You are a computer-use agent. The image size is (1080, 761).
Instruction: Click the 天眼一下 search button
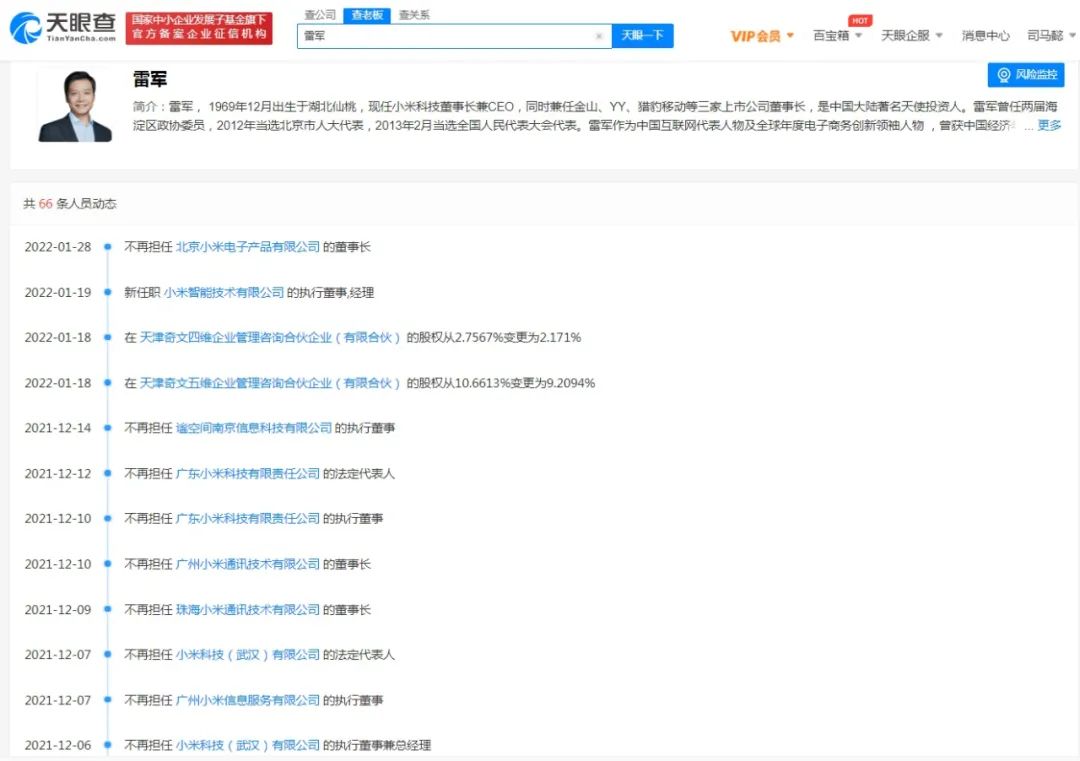pyautogui.click(x=642, y=36)
